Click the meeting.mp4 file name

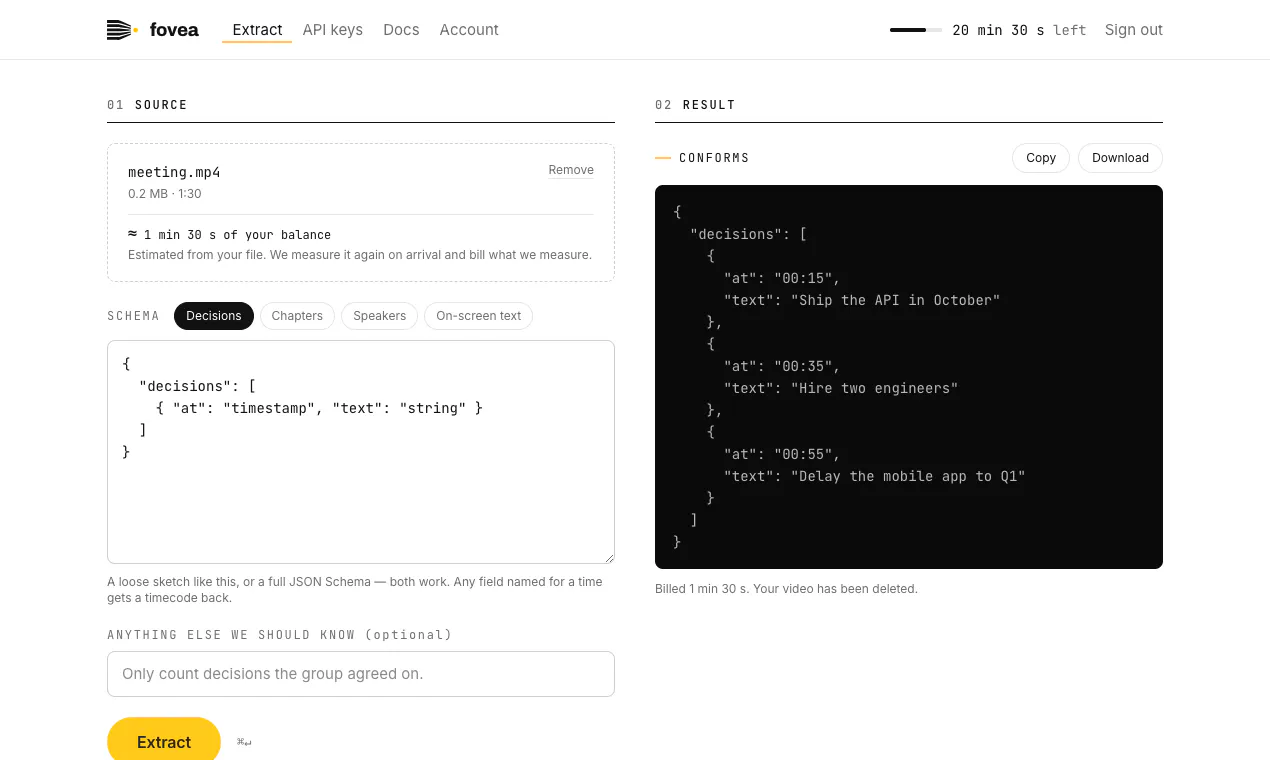[174, 172]
